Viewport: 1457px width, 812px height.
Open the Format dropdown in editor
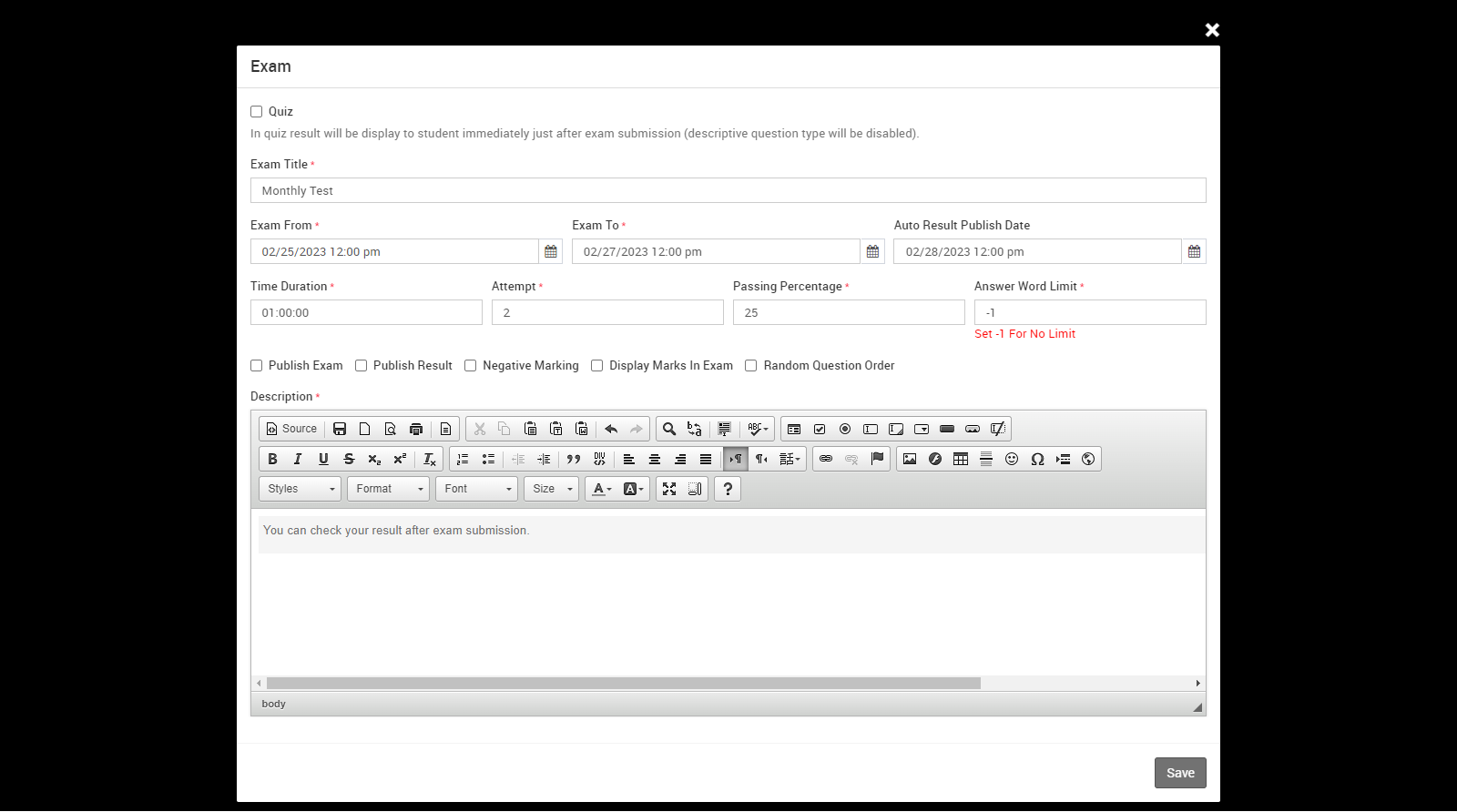point(388,489)
